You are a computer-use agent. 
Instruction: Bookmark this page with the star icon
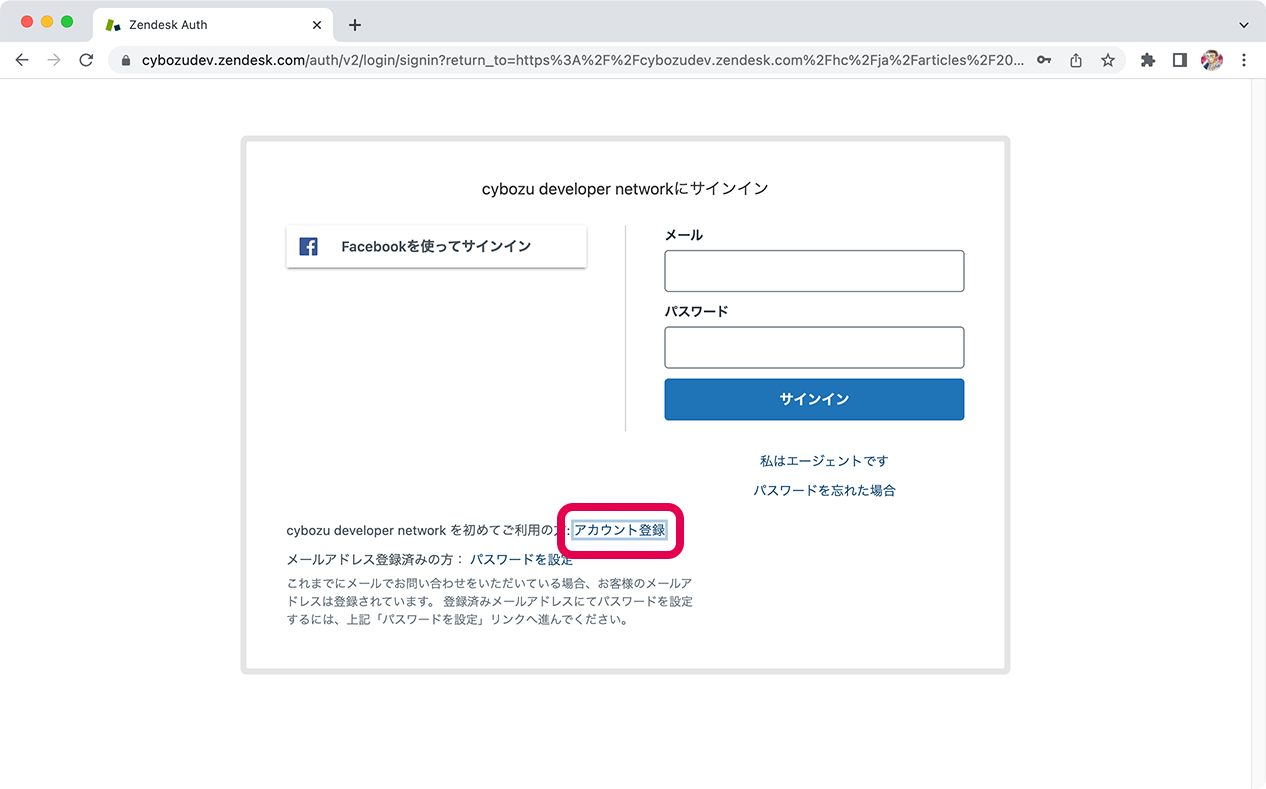pyautogui.click(x=1108, y=60)
